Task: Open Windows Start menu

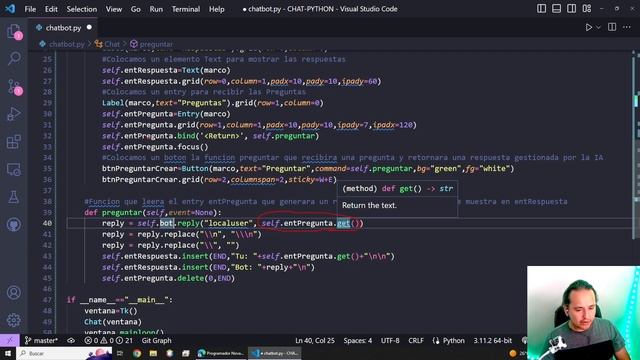Action: point(8,353)
